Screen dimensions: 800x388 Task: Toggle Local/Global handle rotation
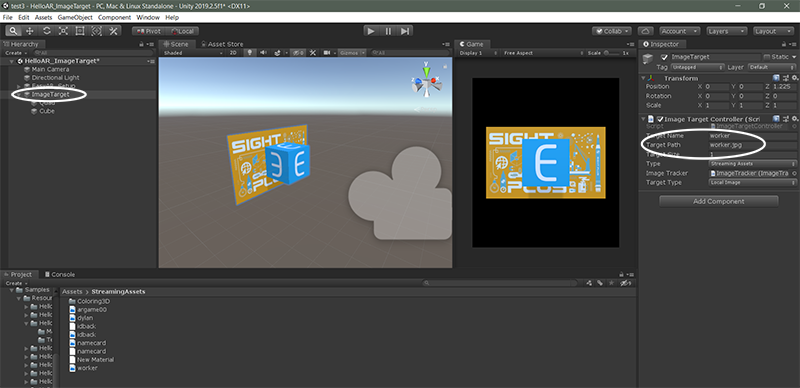tap(182, 31)
